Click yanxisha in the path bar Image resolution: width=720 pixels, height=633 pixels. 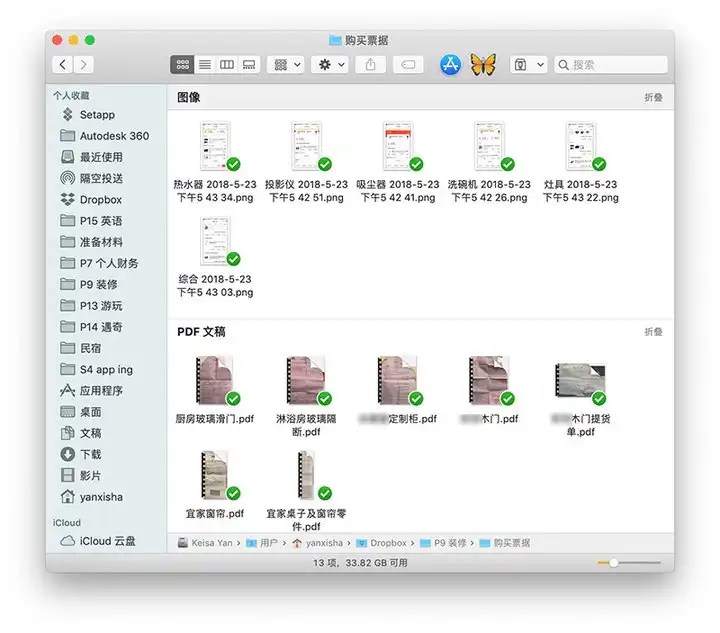pyautogui.click(x=317, y=543)
